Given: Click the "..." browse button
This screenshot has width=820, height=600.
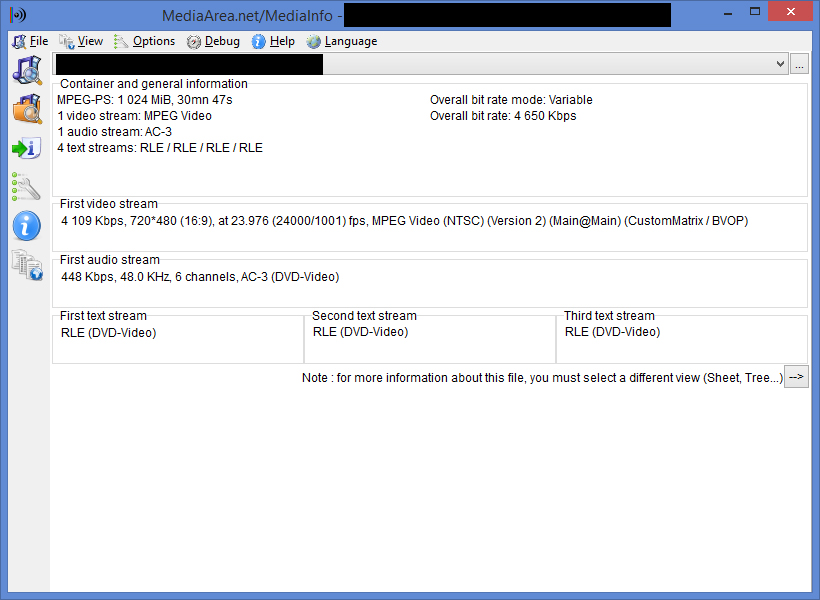Looking at the screenshot, I should pyautogui.click(x=799, y=64).
